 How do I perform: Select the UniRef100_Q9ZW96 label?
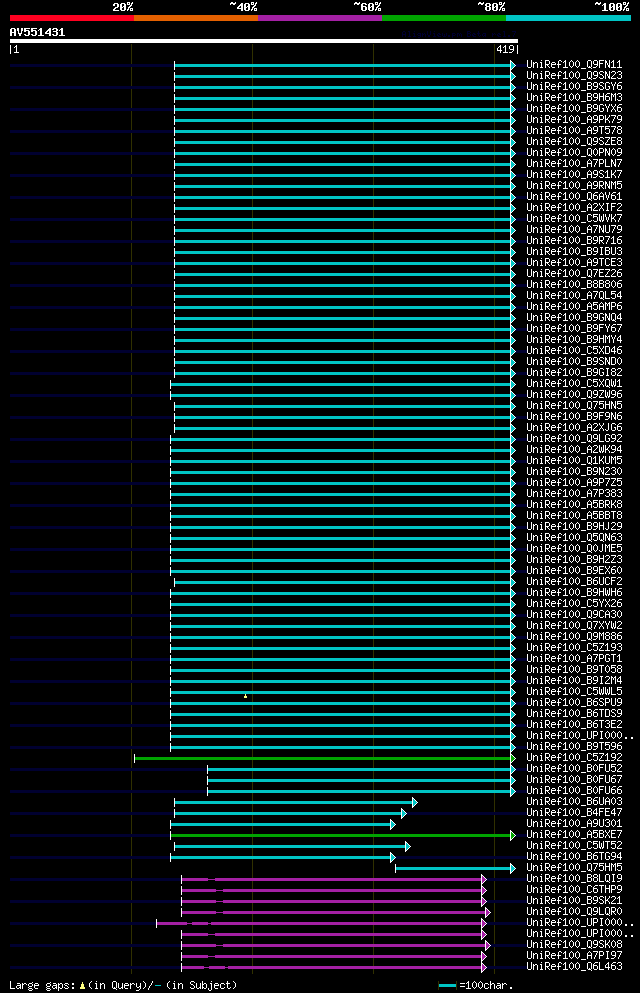tap(574, 395)
